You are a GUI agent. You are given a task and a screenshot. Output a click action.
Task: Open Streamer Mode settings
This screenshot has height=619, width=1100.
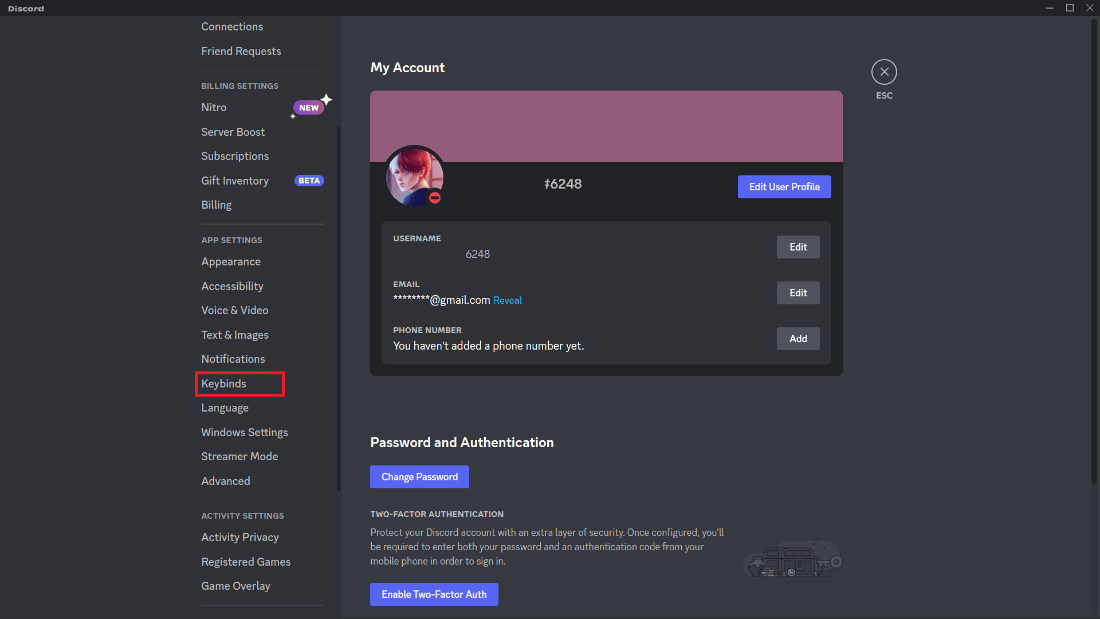[239, 456]
